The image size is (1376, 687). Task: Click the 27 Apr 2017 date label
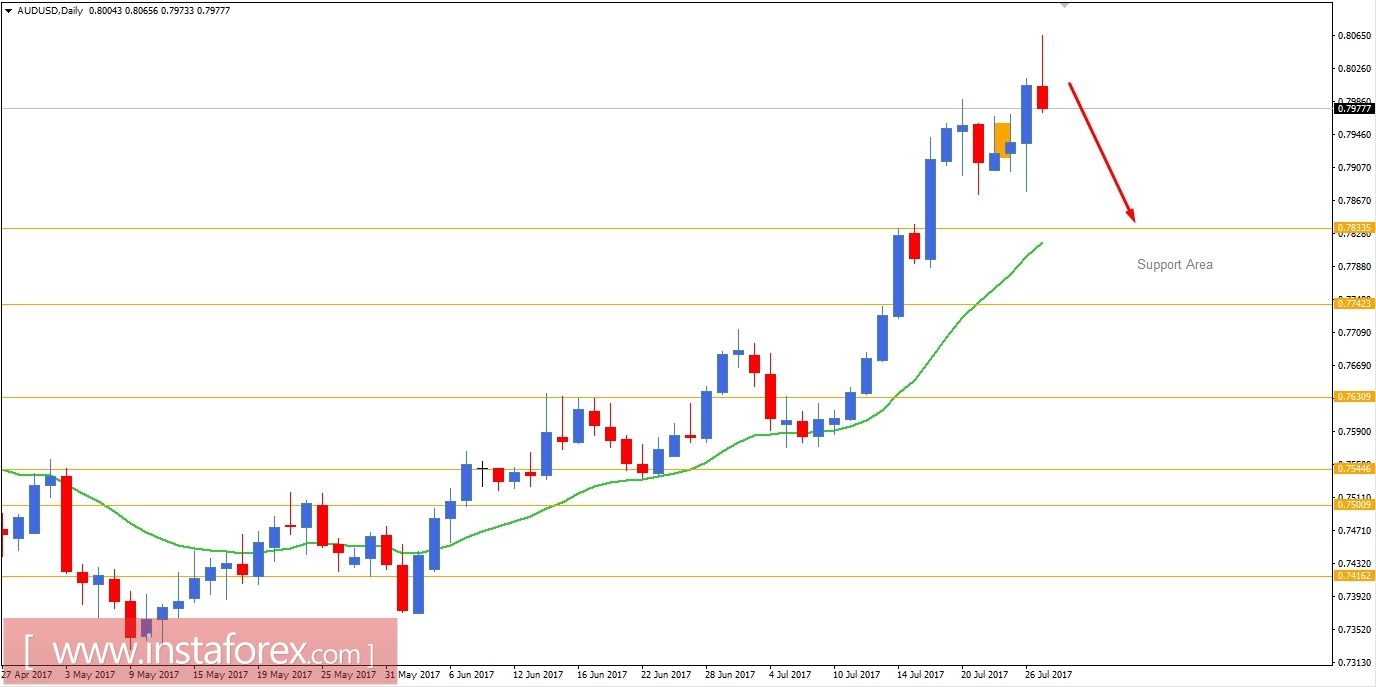pyautogui.click(x=28, y=674)
